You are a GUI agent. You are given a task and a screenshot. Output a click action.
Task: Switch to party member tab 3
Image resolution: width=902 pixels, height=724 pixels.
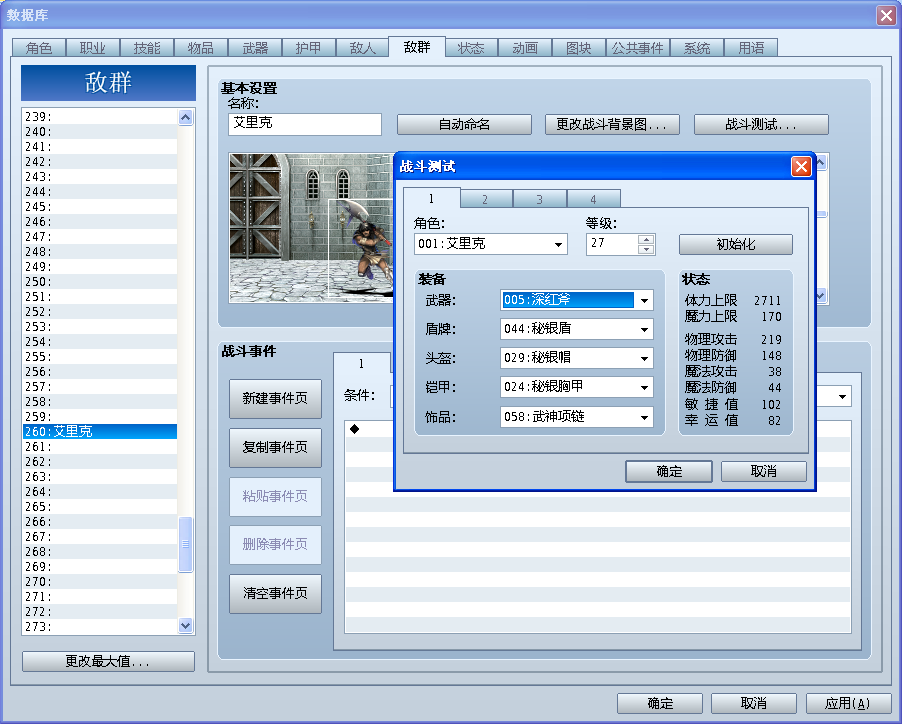[x=539, y=199]
